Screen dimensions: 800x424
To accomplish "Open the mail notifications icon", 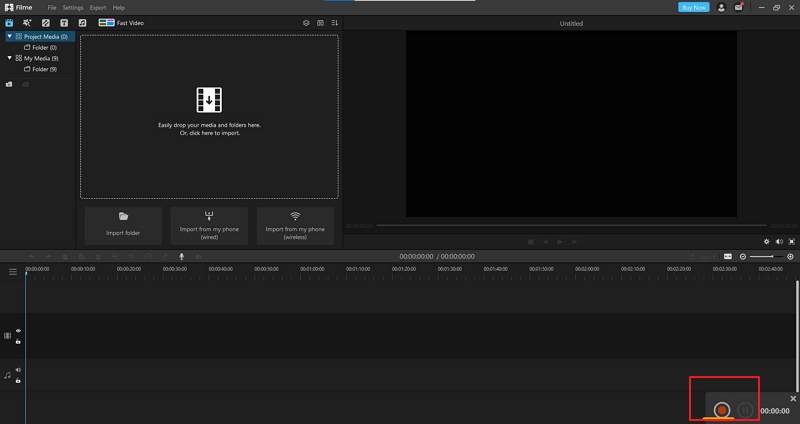I will 739,8.
